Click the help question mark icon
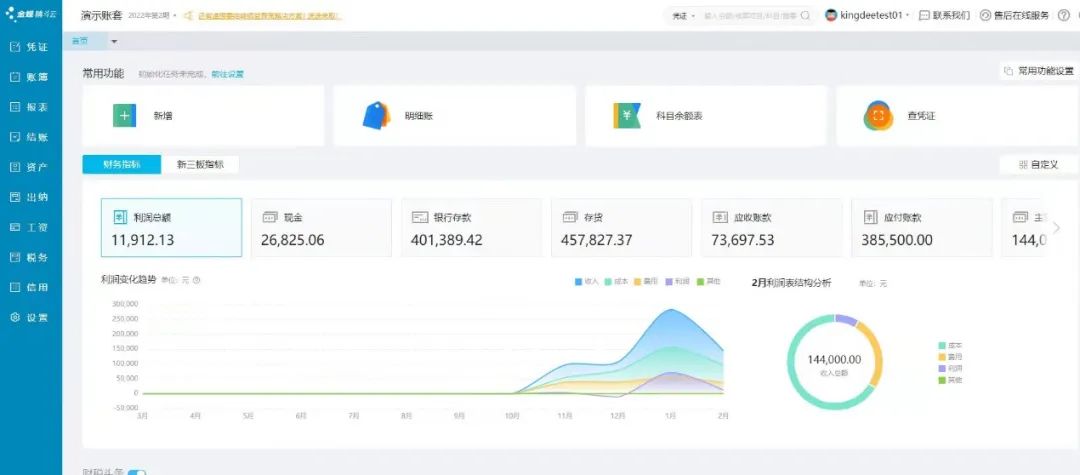This screenshot has height=475, width=1080. pyautogui.click(x=1063, y=15)
